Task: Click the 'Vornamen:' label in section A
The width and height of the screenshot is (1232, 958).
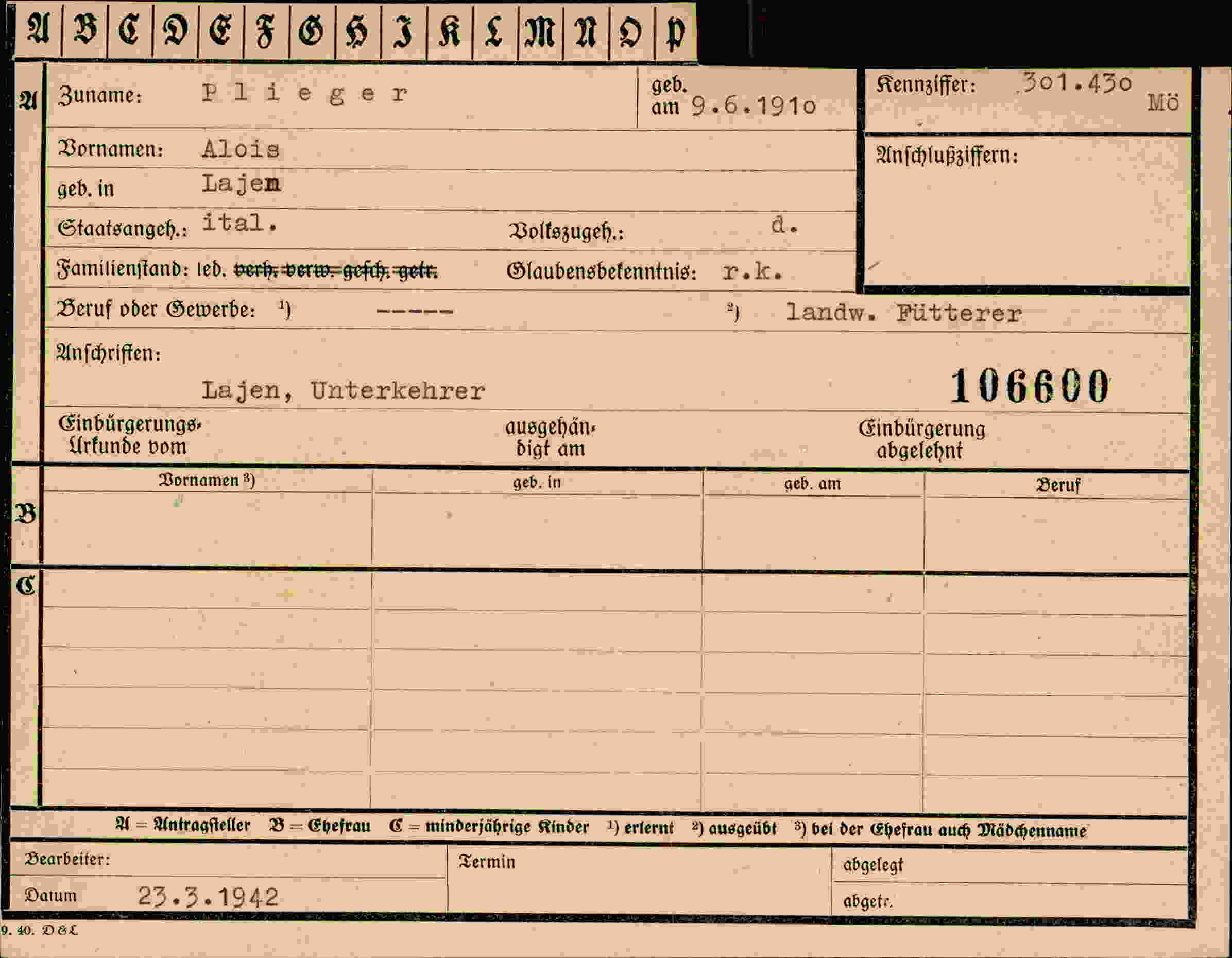Action: pyautogui.click(x=111, y=148)
